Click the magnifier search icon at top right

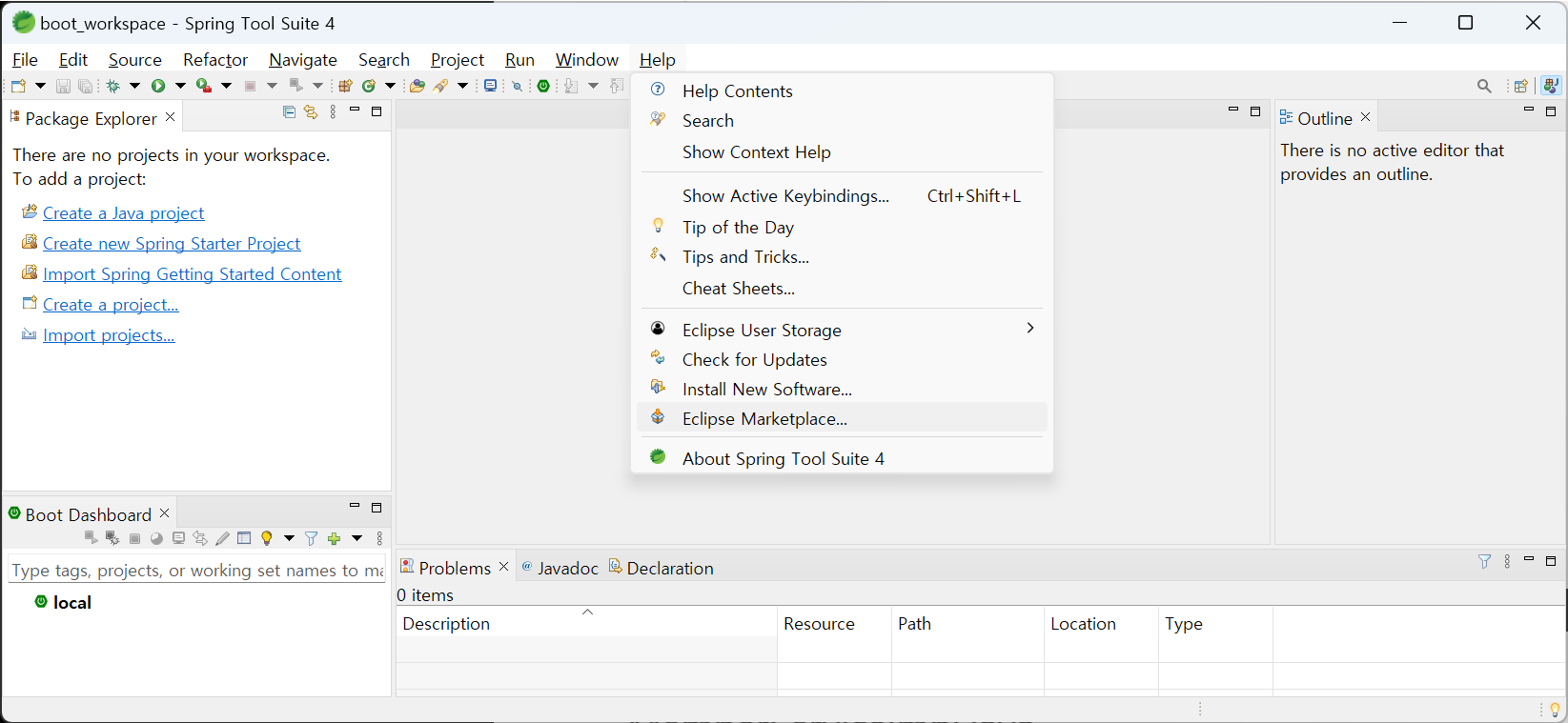point(1484,86)
